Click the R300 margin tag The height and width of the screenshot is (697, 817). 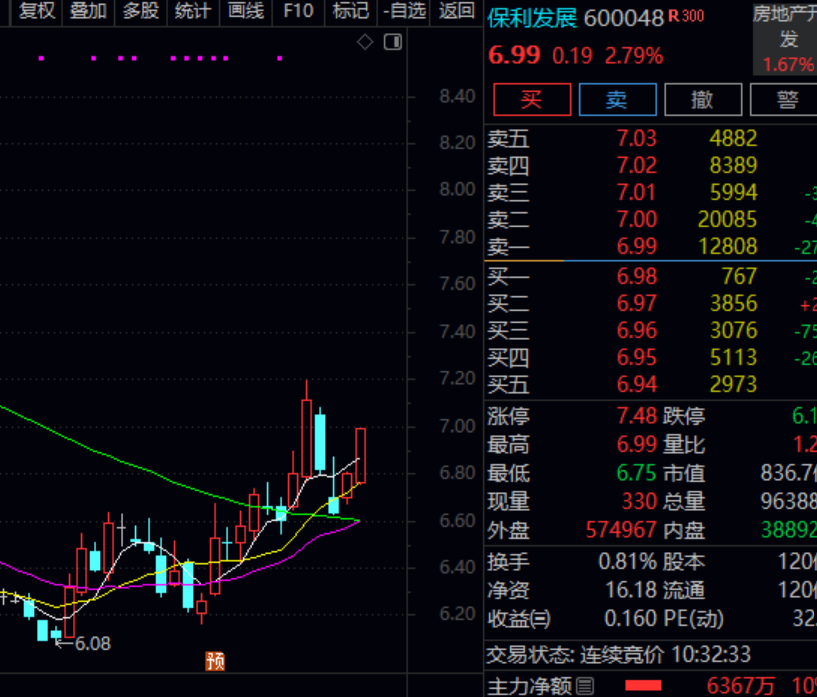[x=686, y=16]
